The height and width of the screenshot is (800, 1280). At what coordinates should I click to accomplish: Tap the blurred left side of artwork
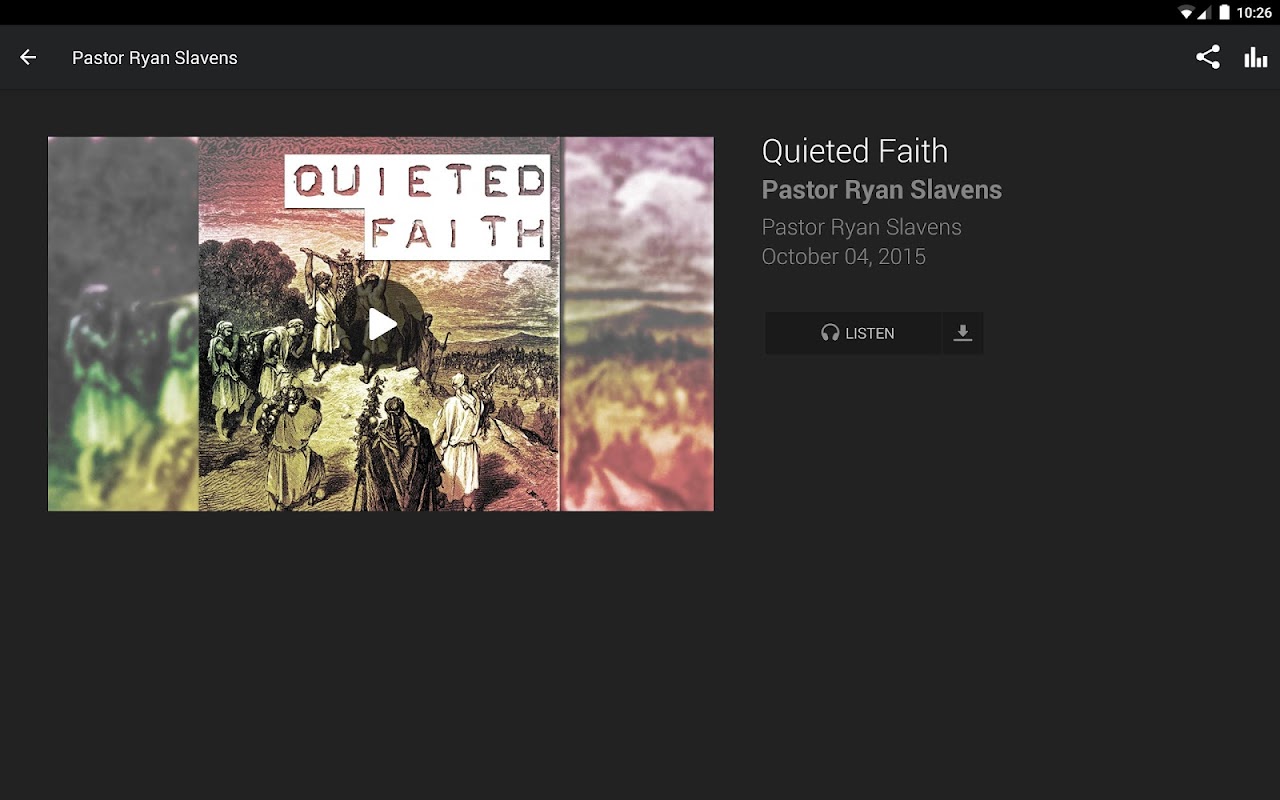click(123, 324)
